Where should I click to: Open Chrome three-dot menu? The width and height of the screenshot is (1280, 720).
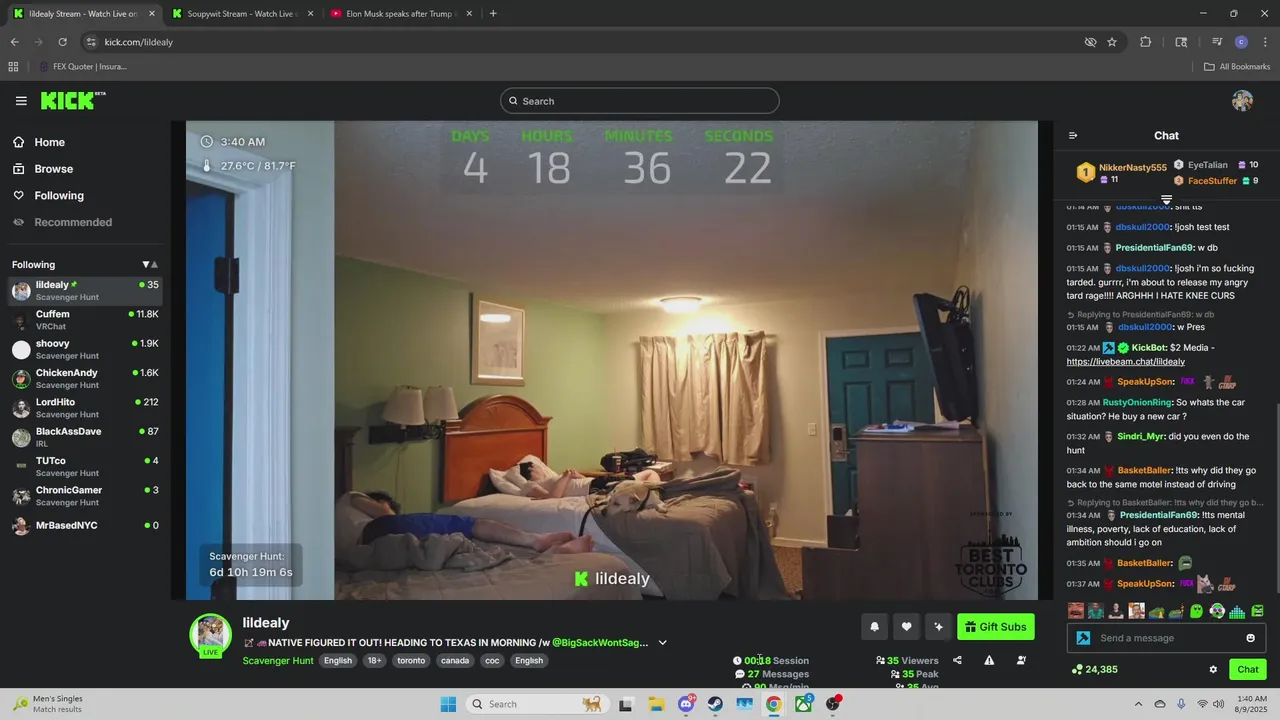pos(1266,42)
